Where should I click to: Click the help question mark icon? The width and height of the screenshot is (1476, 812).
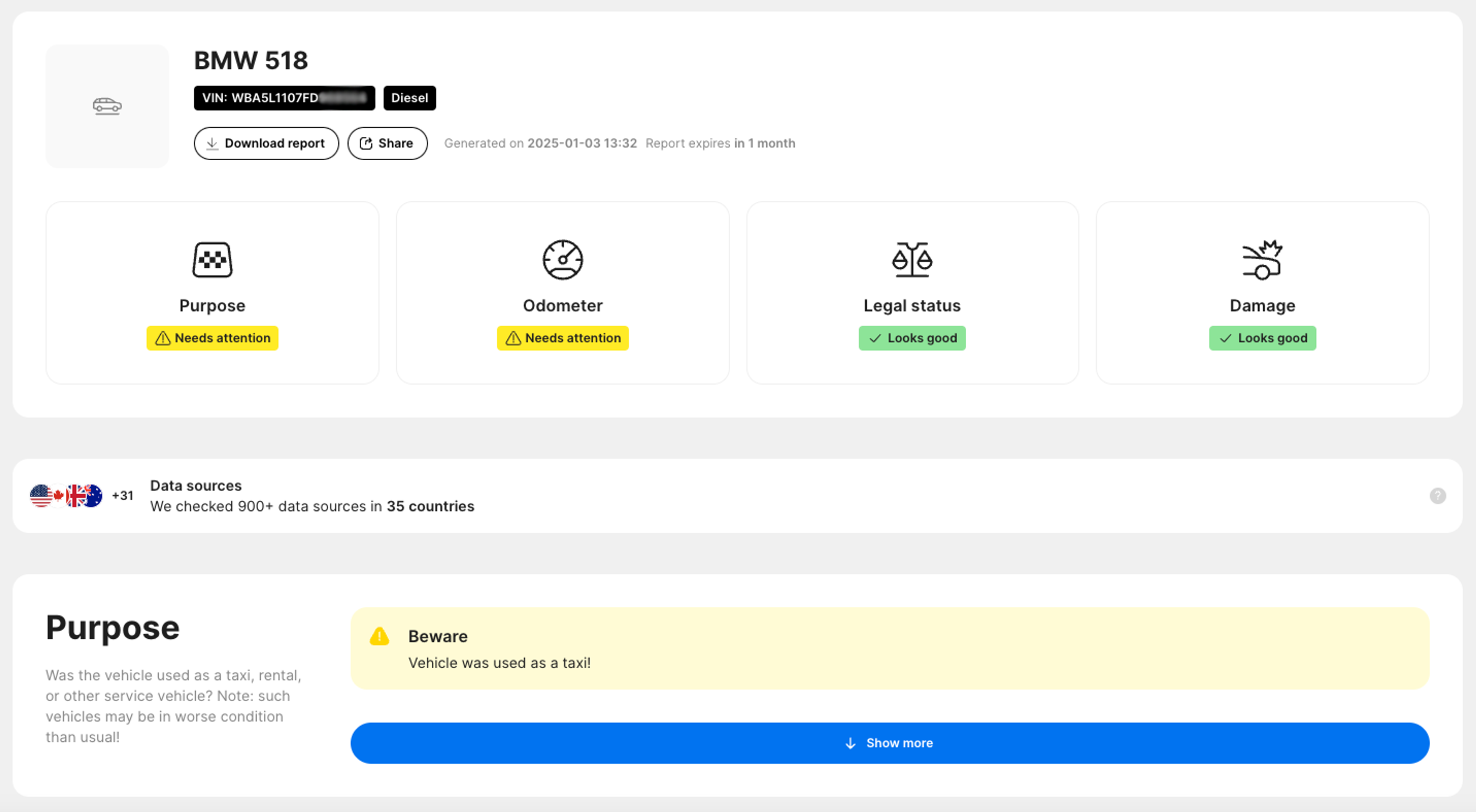[1437, 496]
